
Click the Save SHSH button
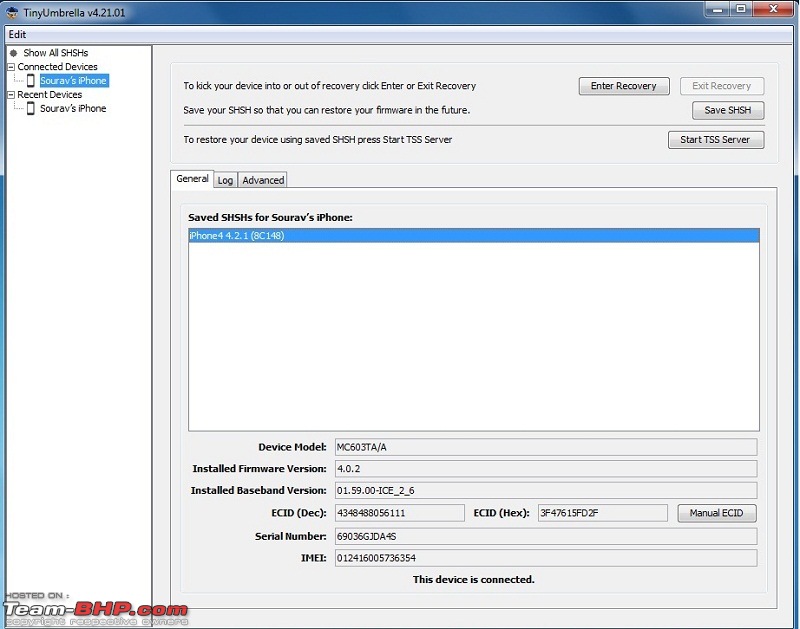coord(728,110)
